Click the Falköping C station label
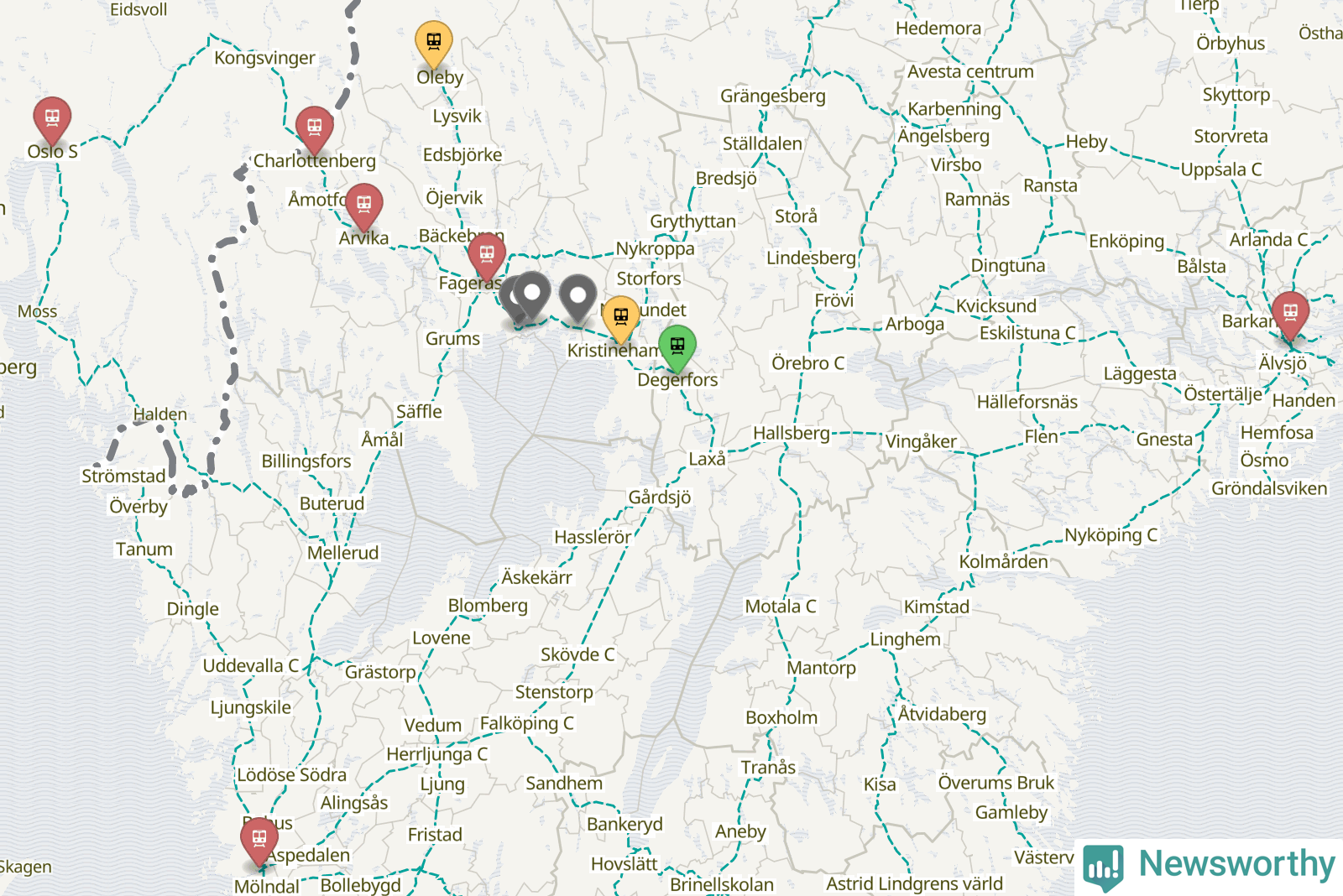Image resolution: width=1343 pixels, height=896 pixels. 527,723
